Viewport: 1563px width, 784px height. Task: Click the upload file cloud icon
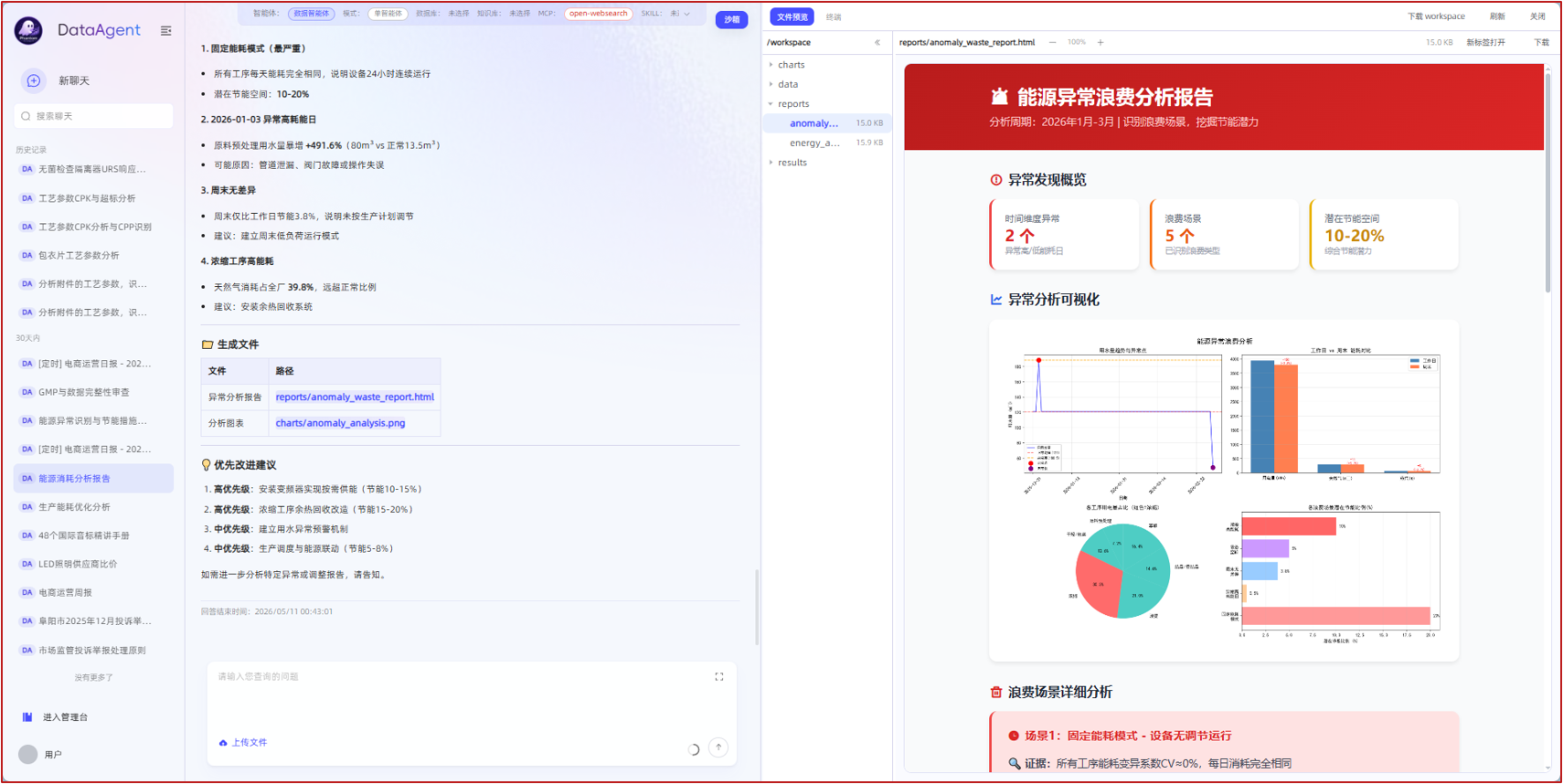(223, 743)
